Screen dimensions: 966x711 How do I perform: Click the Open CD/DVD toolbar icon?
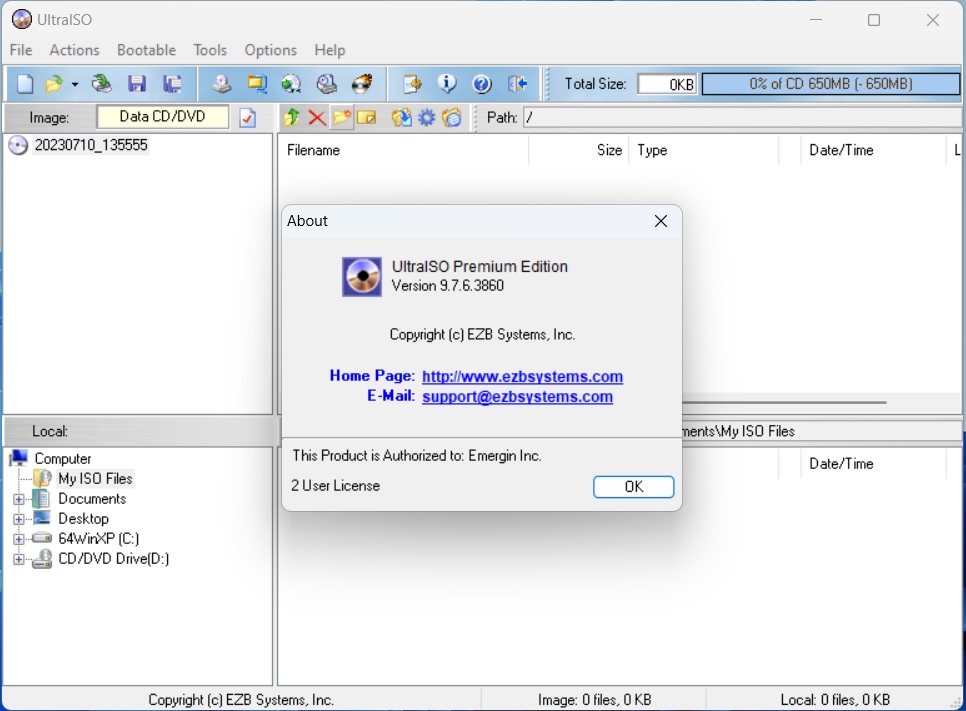[x=102, y=84]
